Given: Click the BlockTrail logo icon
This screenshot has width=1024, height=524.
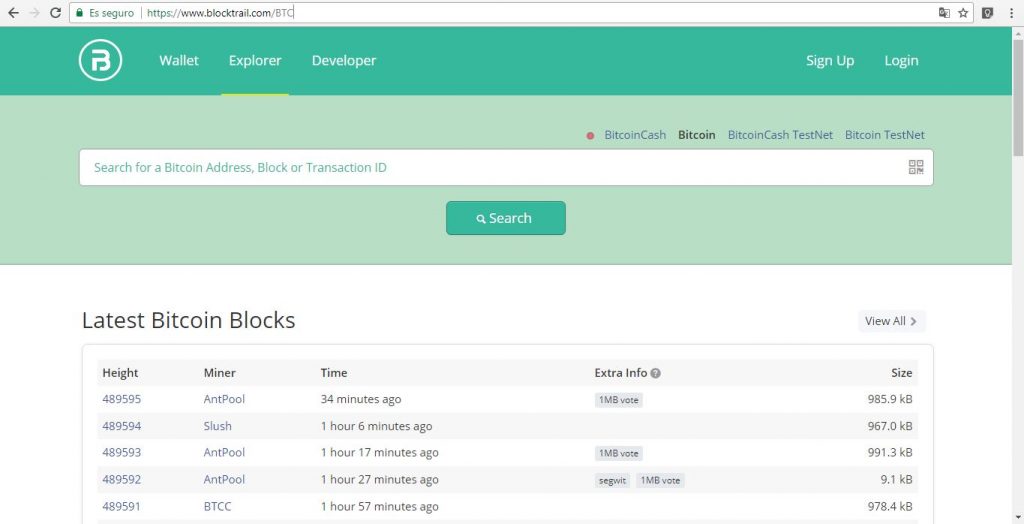Looking at the screenshot, I should click(x=101, y=60).
